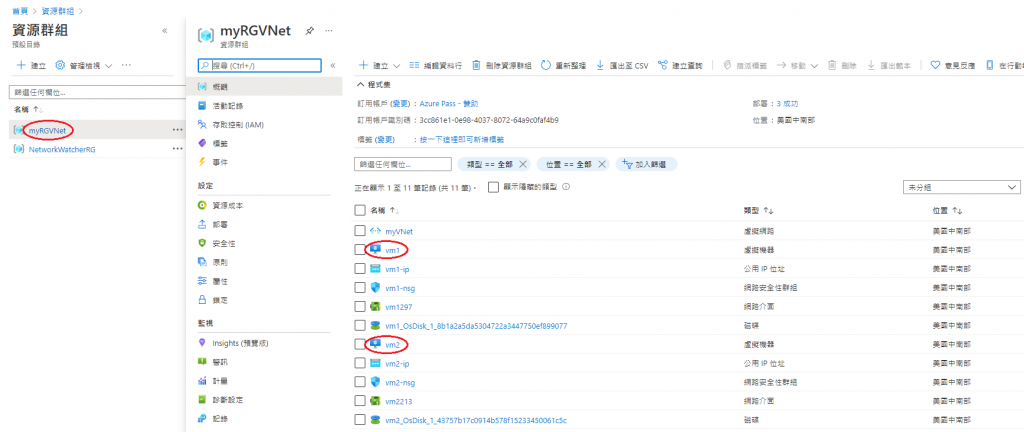Image resolution: width=1024 pixels, height=432 pixels.
Task: Toggle the 顯示隱藏的類型 checkbox
Action: click(493, 187)
